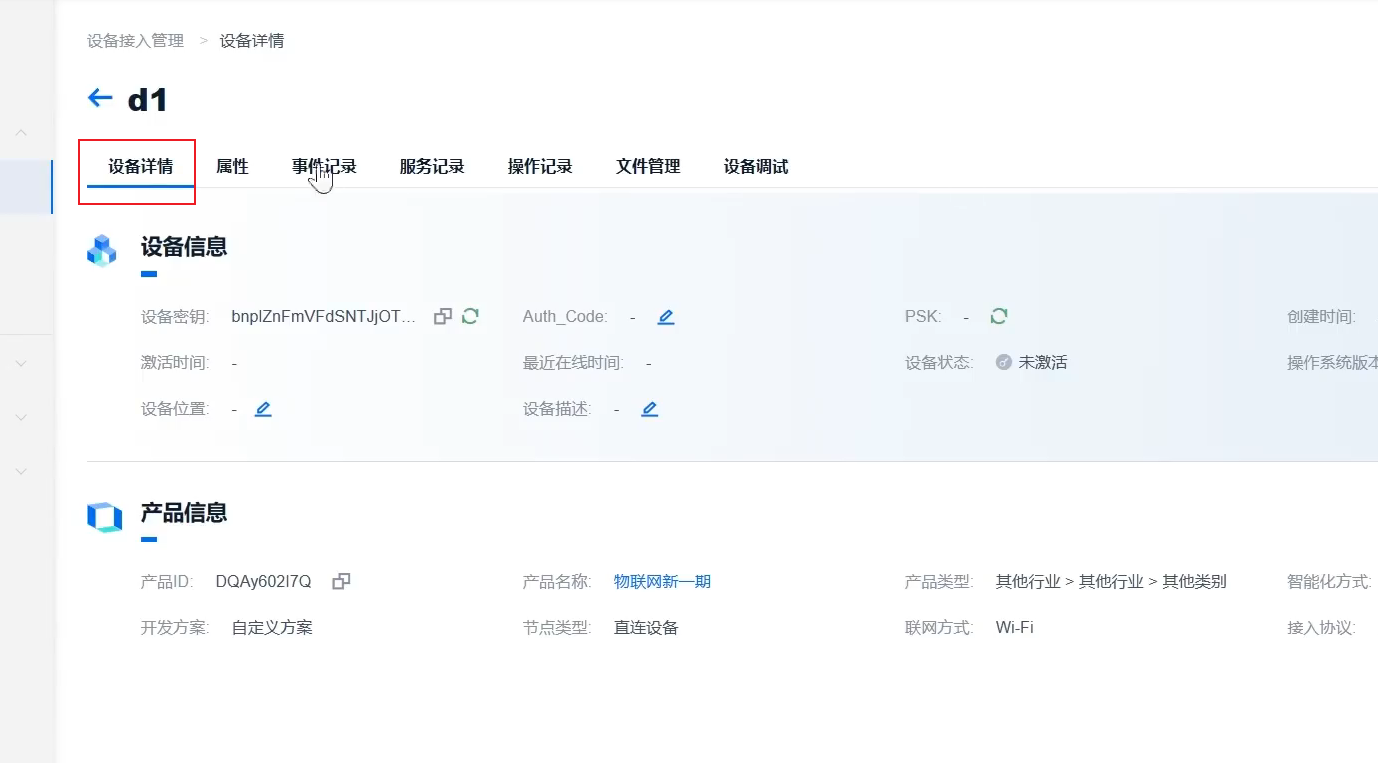The image size is (1378, 763).
Task: Copy the product ID DQAy602l7Q
Action: coord(341,581)
